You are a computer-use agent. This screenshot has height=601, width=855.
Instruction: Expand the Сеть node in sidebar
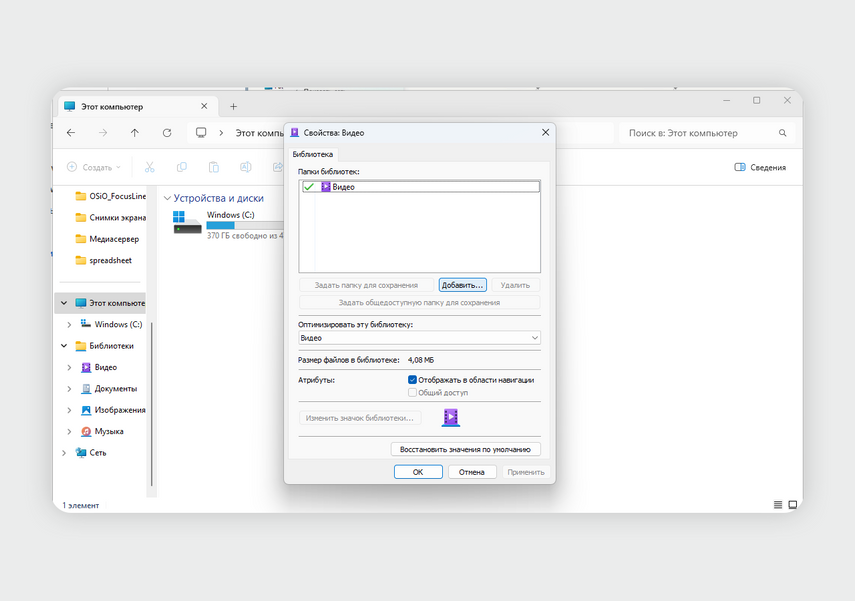coord(64,452)
